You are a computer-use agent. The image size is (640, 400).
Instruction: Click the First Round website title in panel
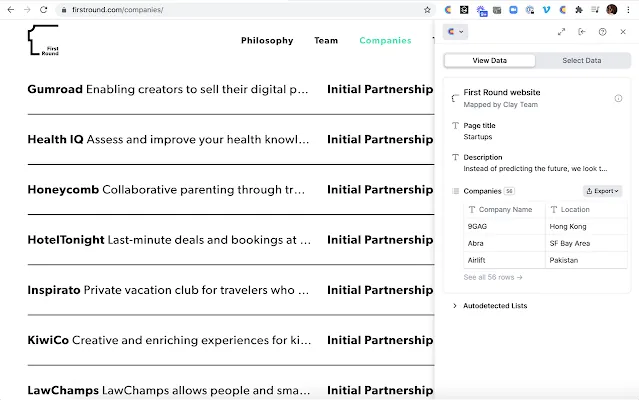(502, 93)
